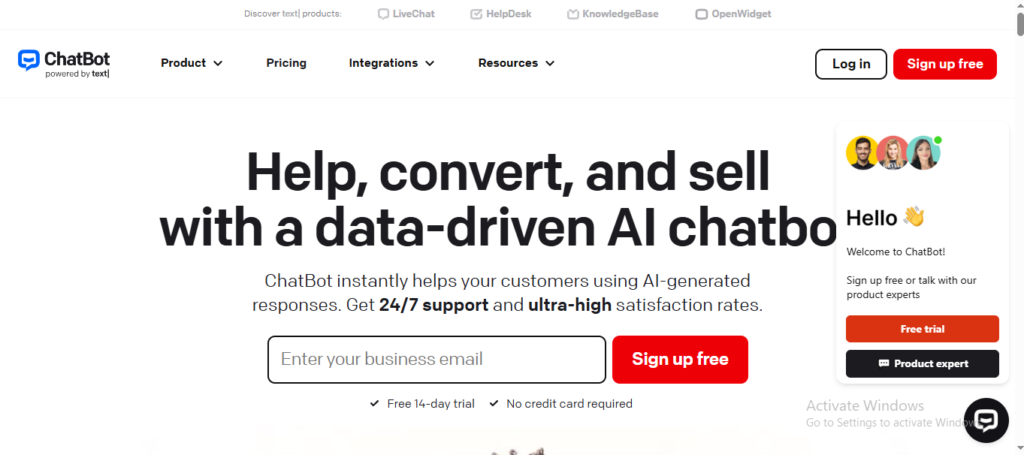Click Sign up free beside email field
This screenshot has width=1024, height=455.
(680, 359)
